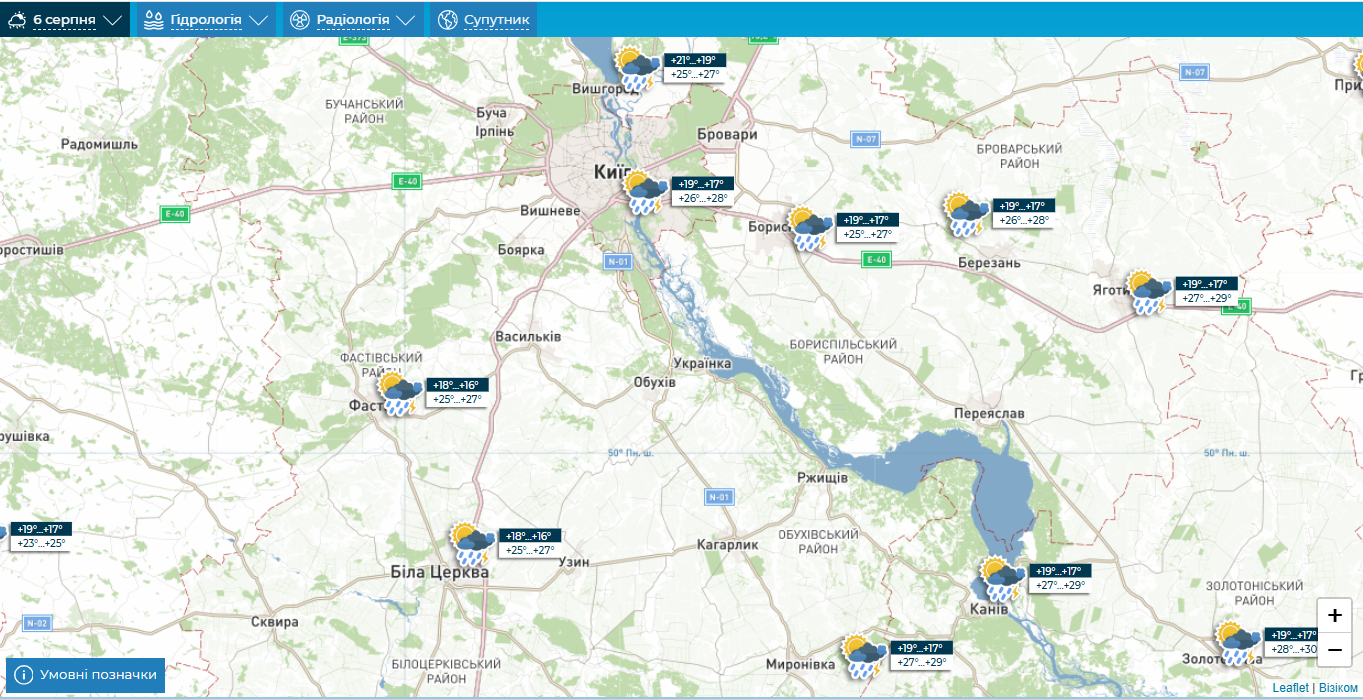Click the Fastiv weather icon
This screenshot has width=1363, height=699.
(x=400, y=394)
